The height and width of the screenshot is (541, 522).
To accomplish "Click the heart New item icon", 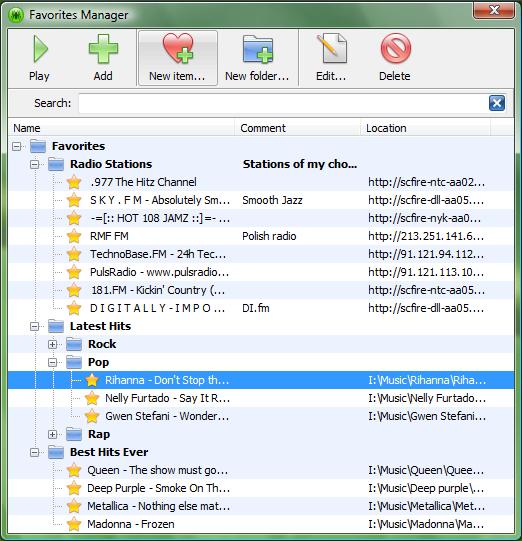I will click(178, 48).
